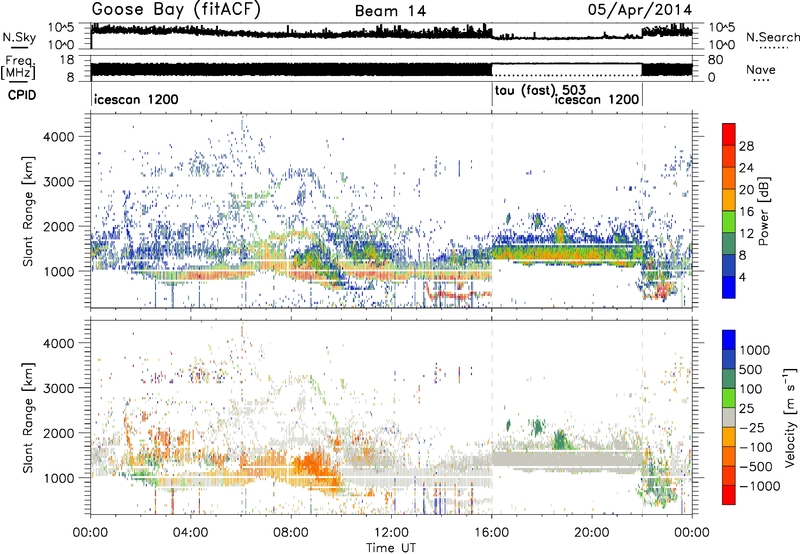
Task: Select the "08:00" time tick label
Action: coord(291,533)
